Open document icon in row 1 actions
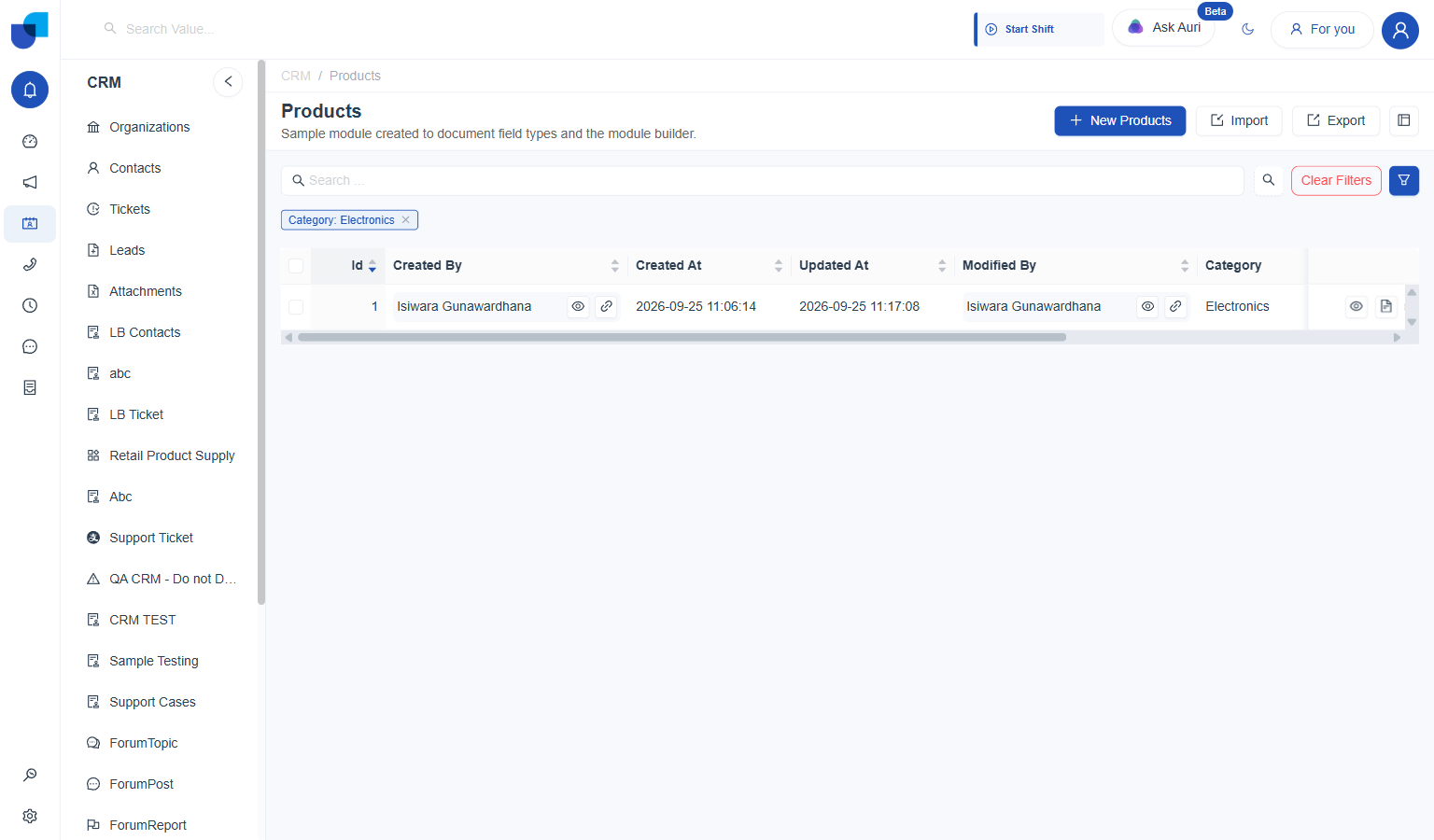 (1386, 306)
